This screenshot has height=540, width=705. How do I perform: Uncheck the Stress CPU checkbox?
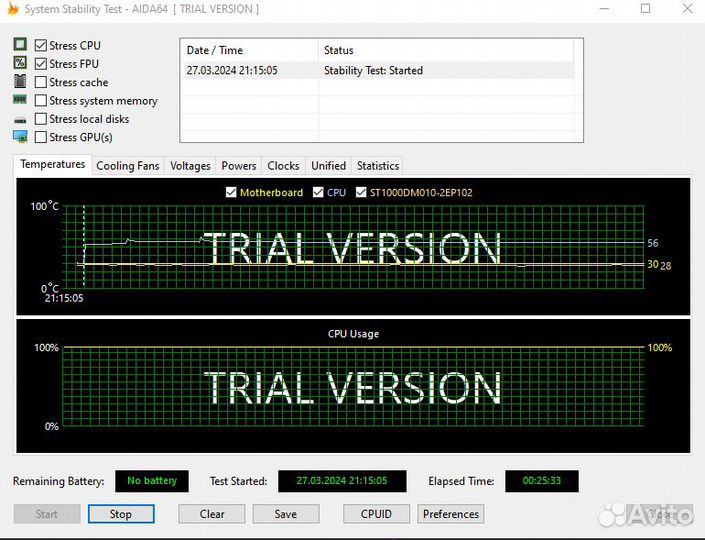click(x=41, y=46)
